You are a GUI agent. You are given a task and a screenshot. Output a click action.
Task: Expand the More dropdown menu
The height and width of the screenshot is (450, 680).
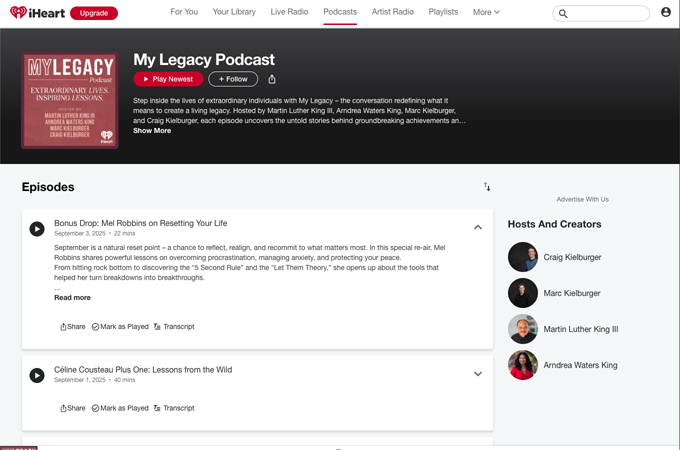point(486,12)
